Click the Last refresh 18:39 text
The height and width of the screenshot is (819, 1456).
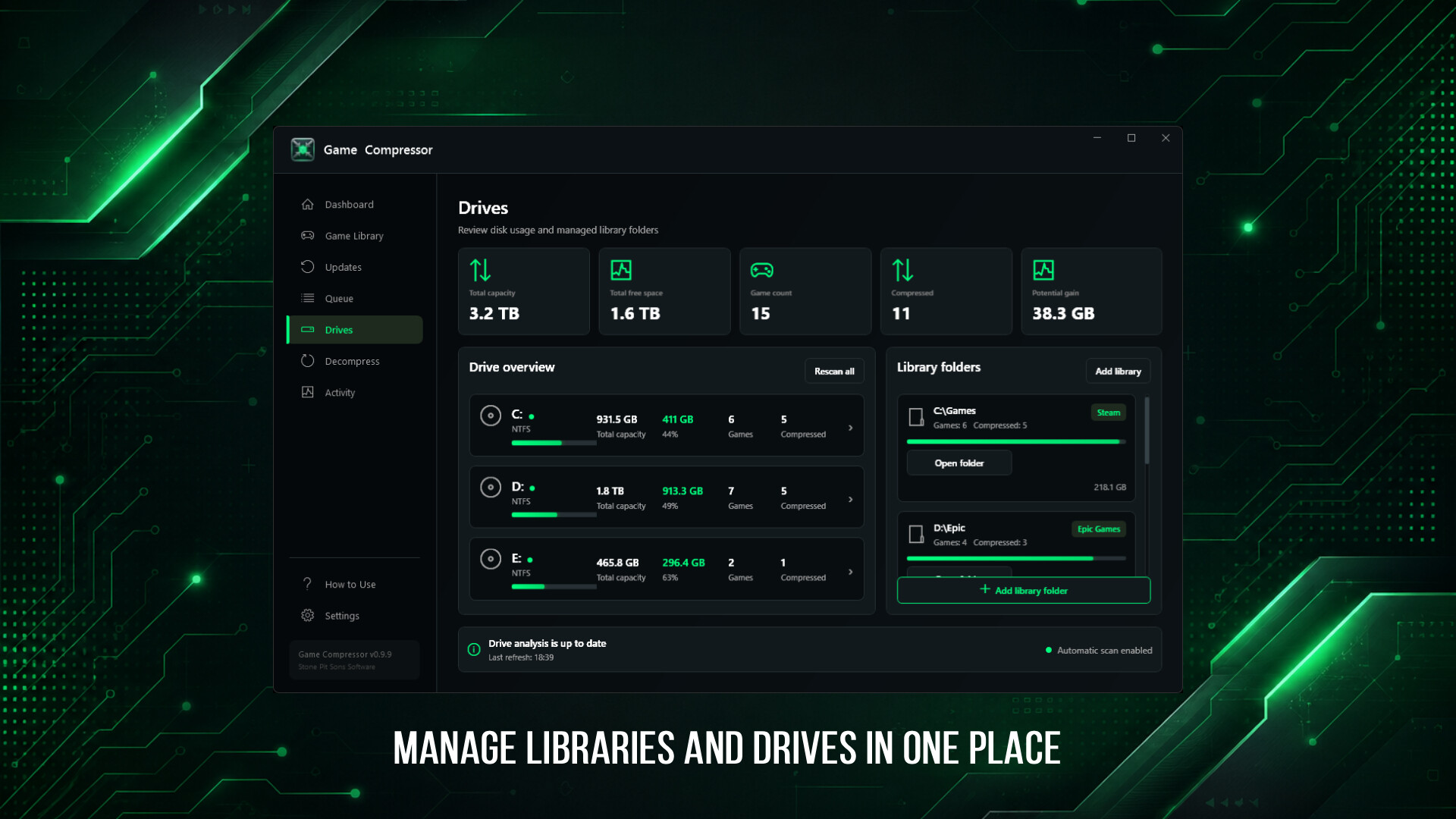[x=521, y=657]
